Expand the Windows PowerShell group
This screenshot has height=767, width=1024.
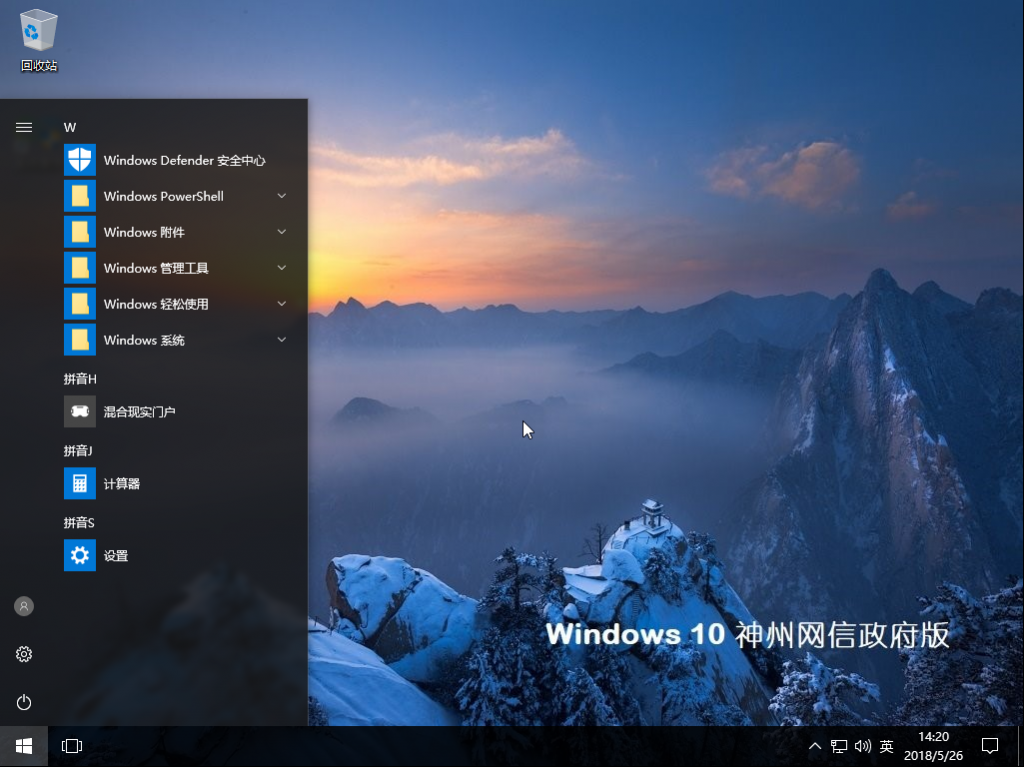click(x=281, y=196)
